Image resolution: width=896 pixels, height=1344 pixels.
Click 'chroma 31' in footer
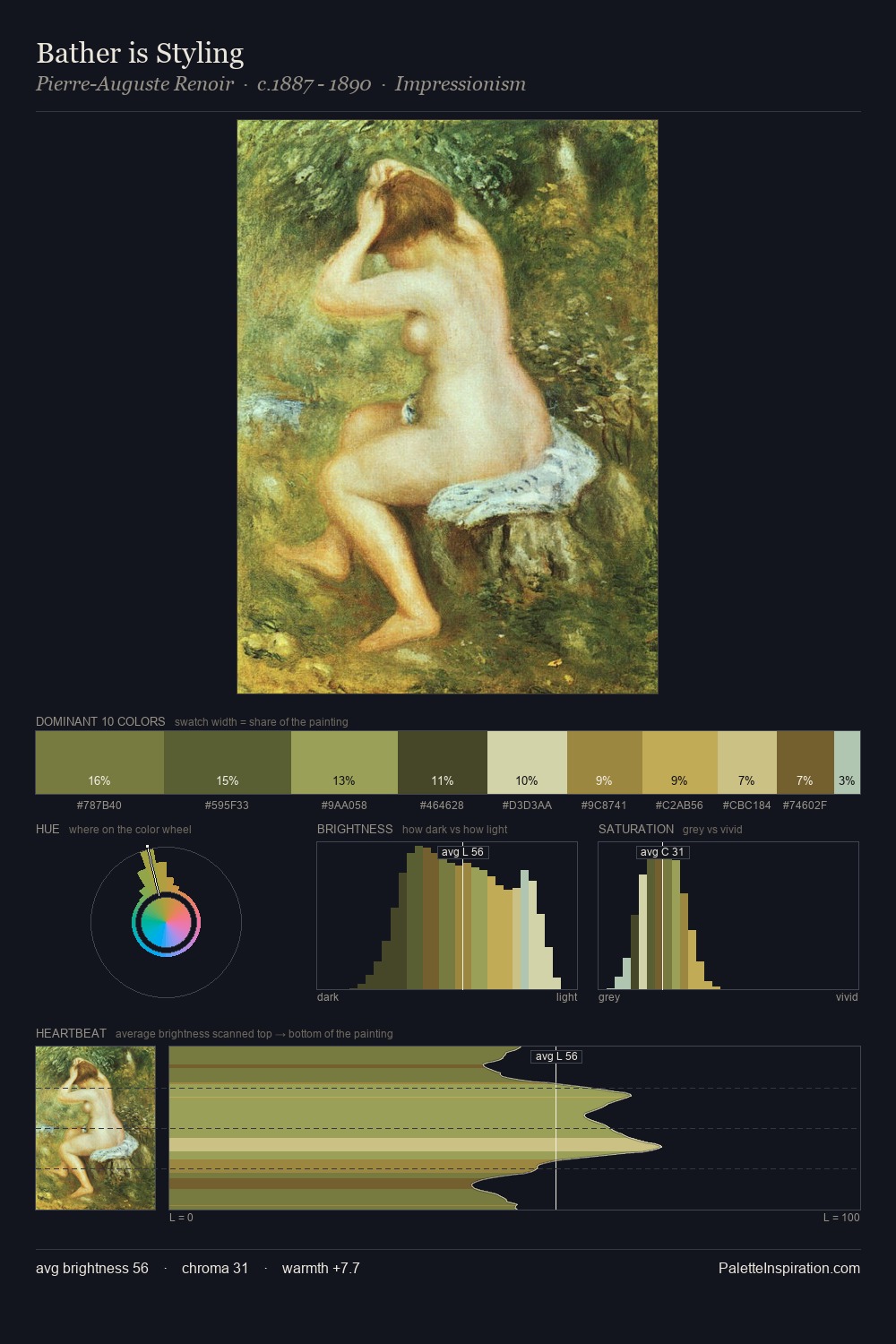(x=215, y=1268)
